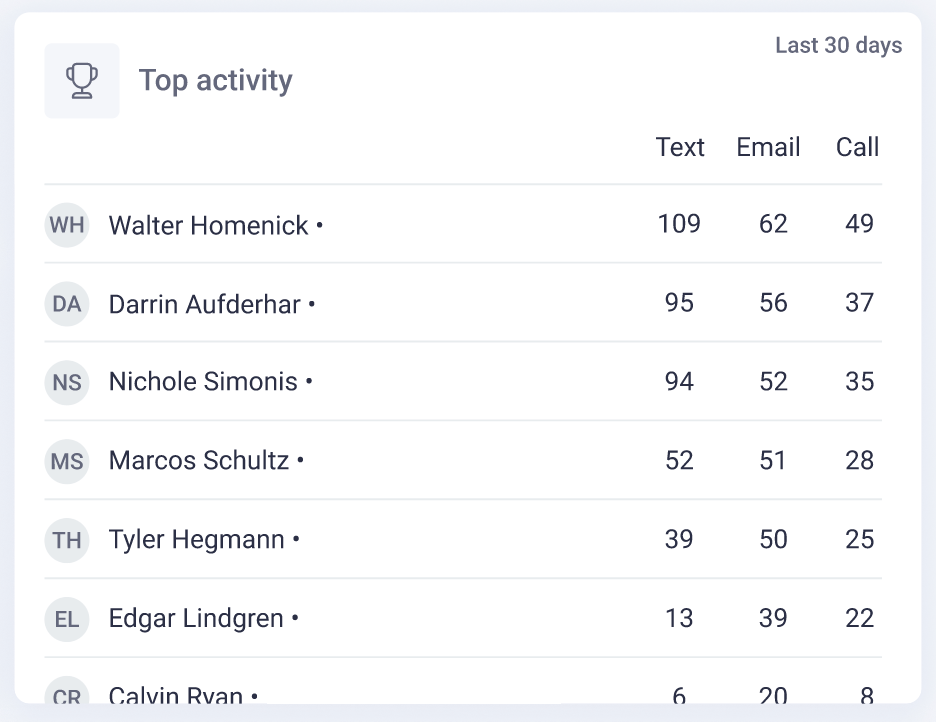
Task: Click the WH avatar for Walter Homenick
Action: pyautogui.click(x=67, y=225)
